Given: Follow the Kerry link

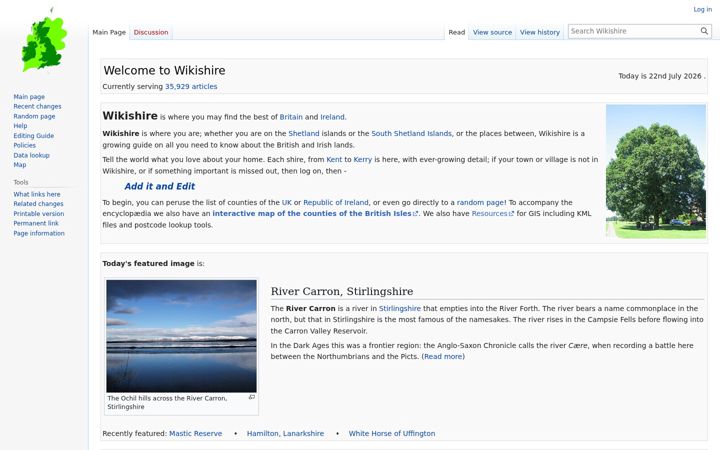Looking at the screenshot, I should tap(363, 159).
